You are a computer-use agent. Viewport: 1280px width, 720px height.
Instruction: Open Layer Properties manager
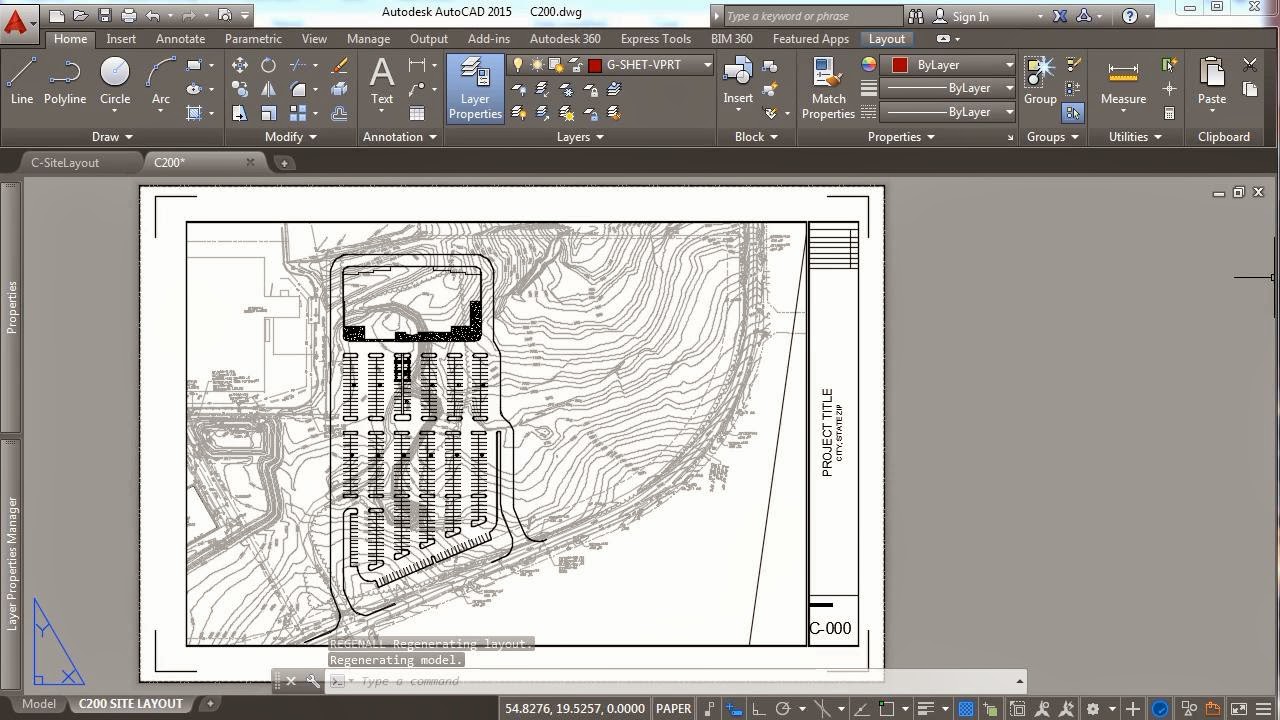tap(475, 88)
